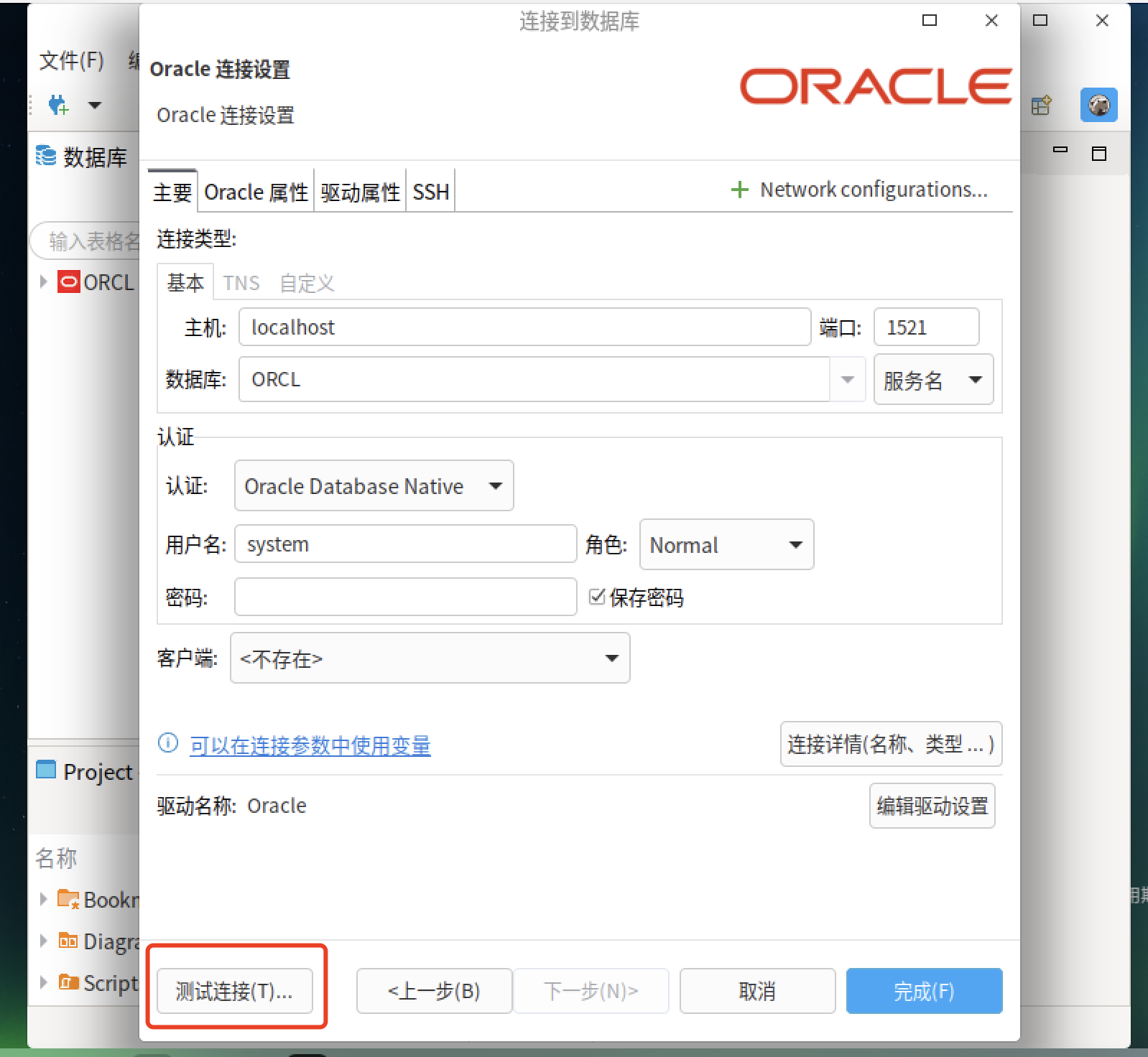The height and width of the screenshot is (1057, 1148).
Task: Click the Network configurations link
Action: pos(874,190)
